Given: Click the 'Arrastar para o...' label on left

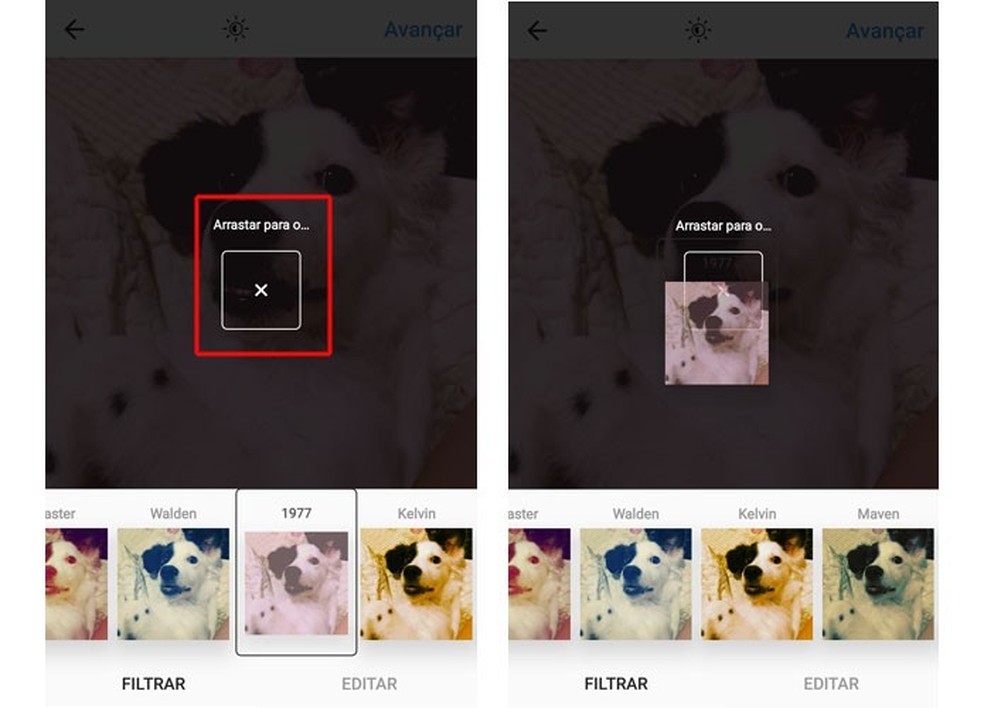Looking at the screenshot, I should coord(261,225).
